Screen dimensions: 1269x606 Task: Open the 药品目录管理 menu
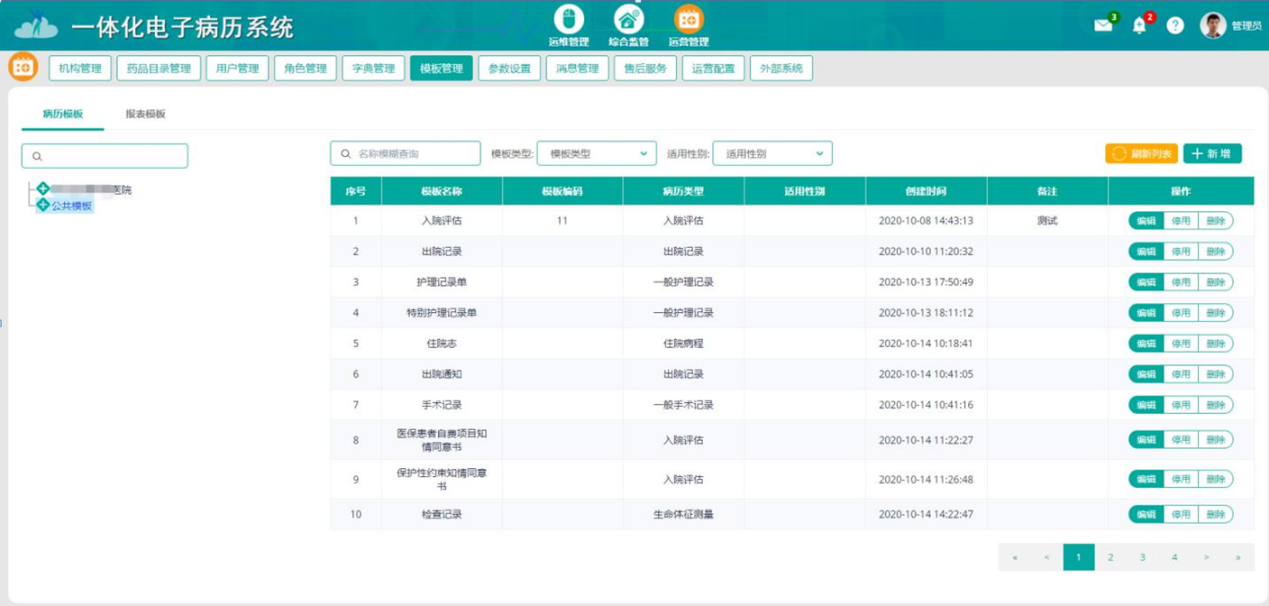point(158,68)
